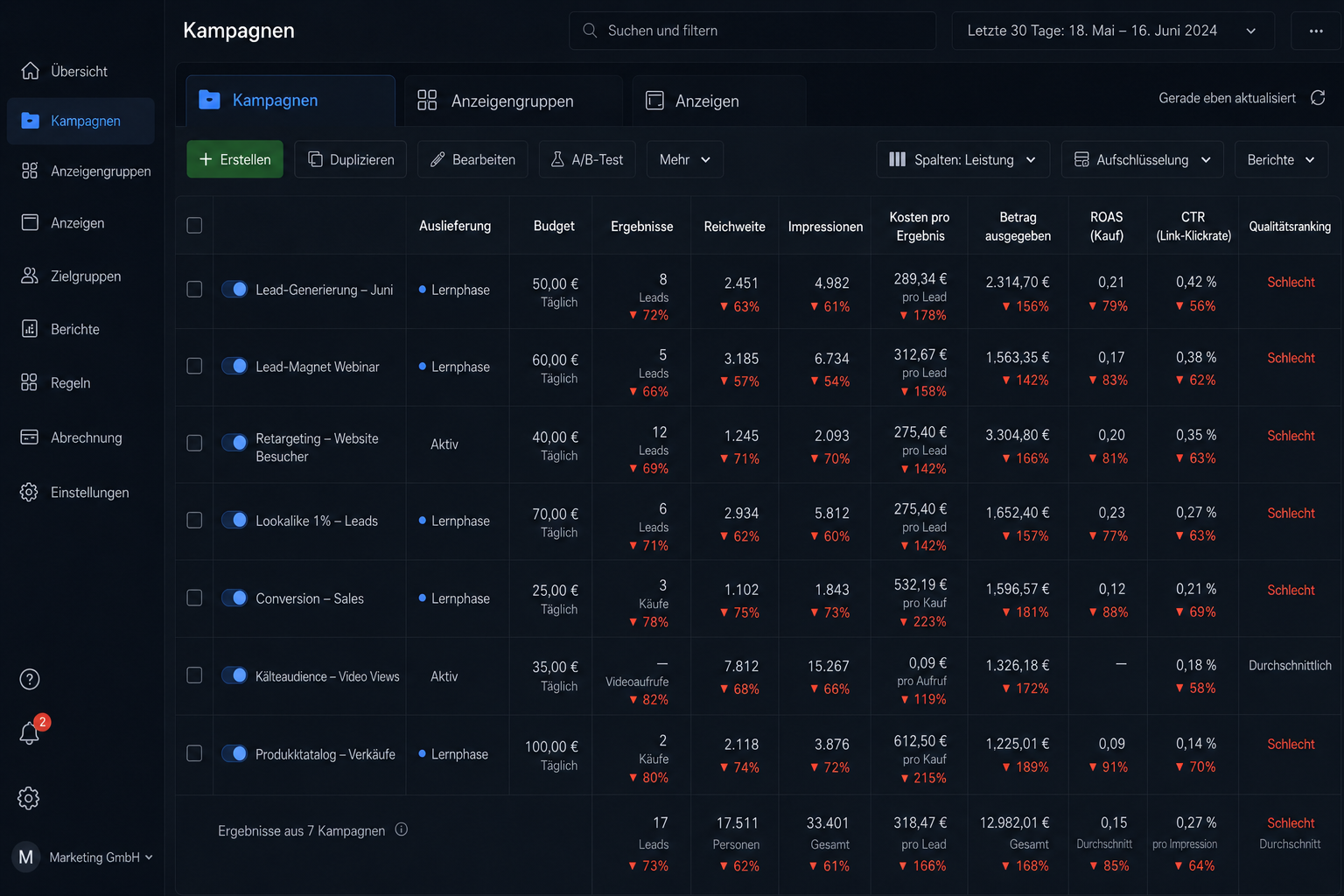Refresh data with the reload icon
Image resolution: width=1344 pixels, height=896 pixels.
point(1318,98)
